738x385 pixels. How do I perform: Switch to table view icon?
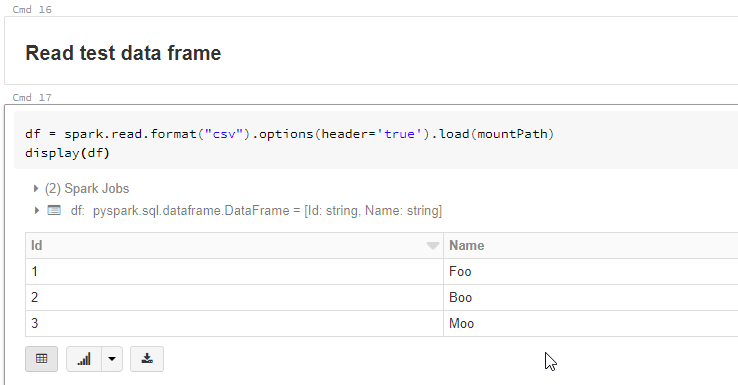tap(41, 359)
